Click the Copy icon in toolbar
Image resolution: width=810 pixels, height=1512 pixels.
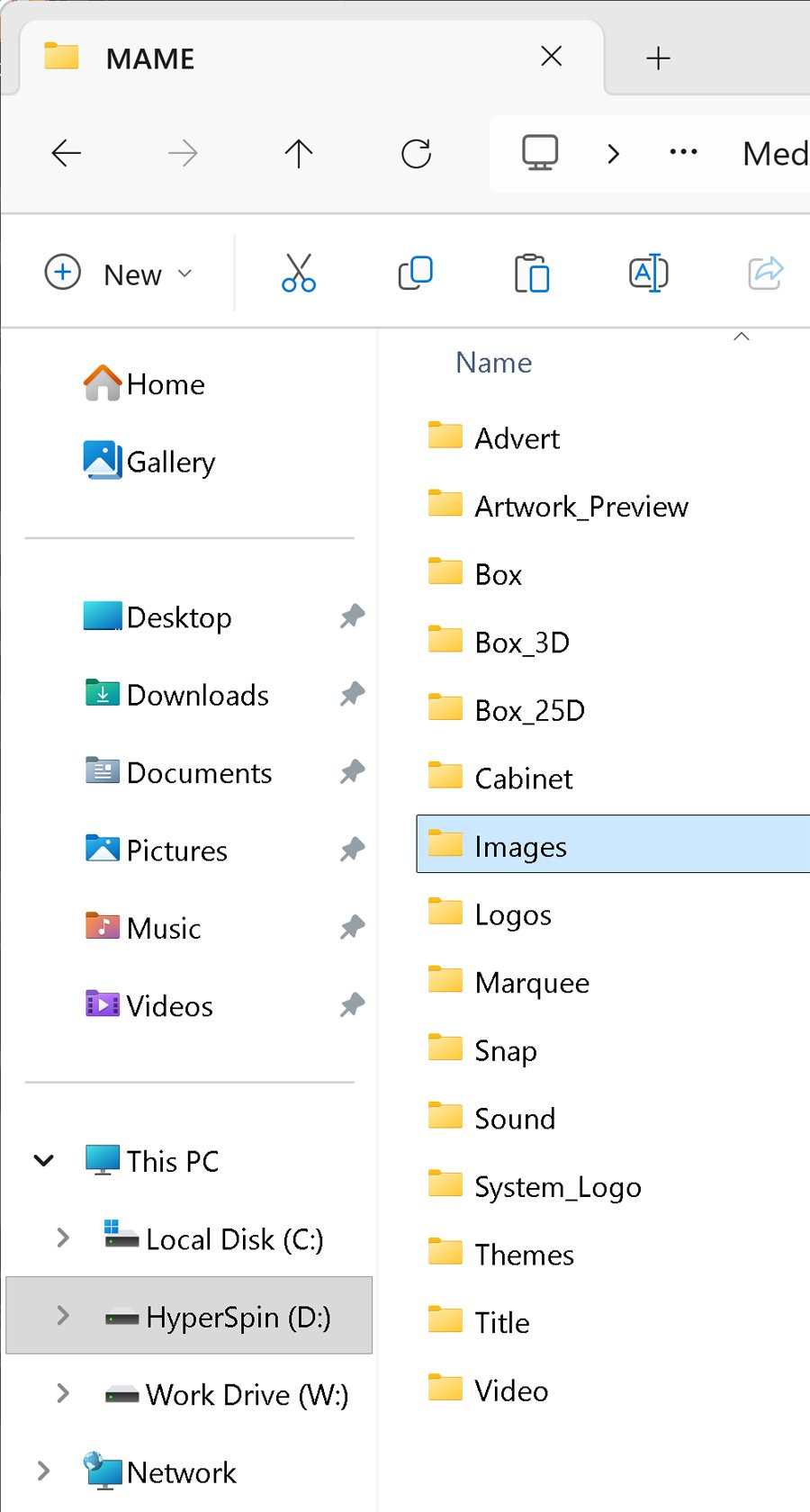(415, 273)
